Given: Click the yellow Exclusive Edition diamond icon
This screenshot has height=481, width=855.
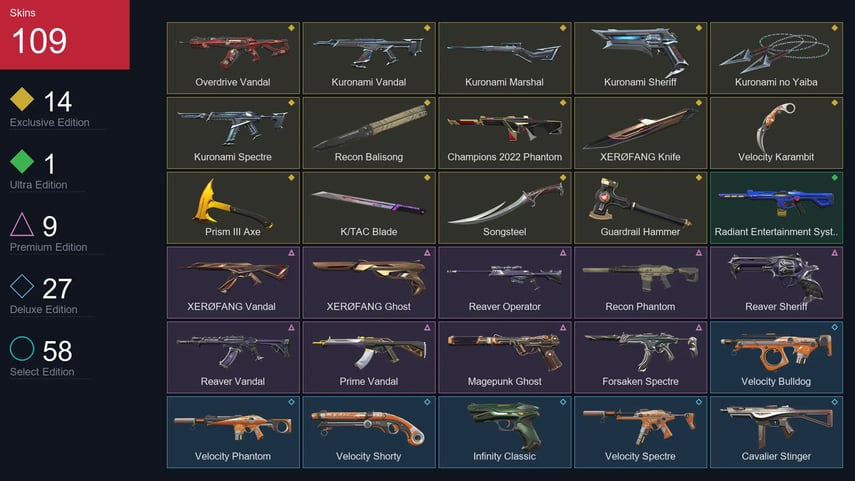Looking at the screenshot, I should pos(22,99).
